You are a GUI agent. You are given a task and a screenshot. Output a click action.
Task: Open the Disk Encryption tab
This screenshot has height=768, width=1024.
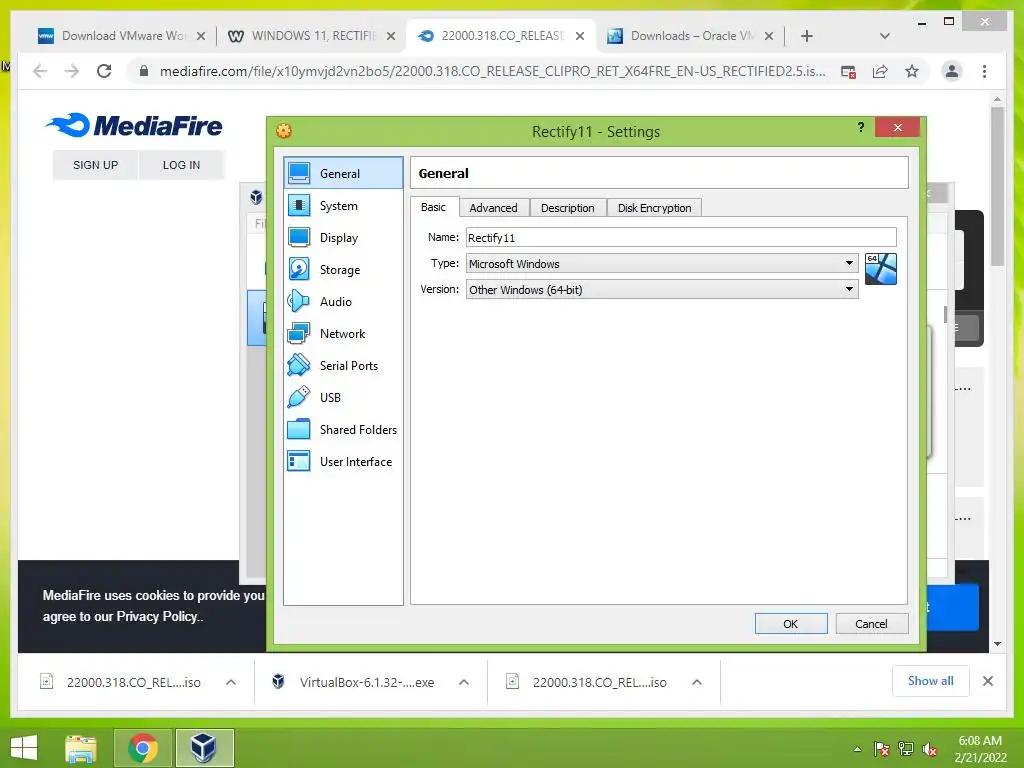click(654, 208)
